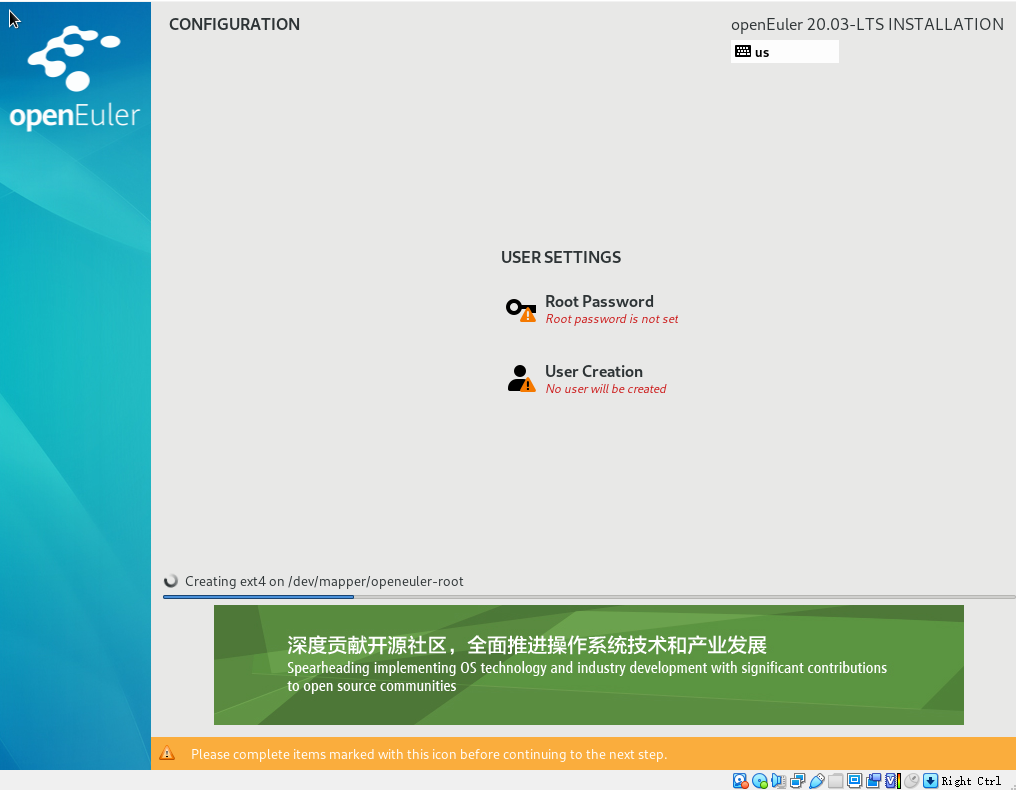This screenshot has width=1016, height=790.
Task: Open the User Creation settings label
Action: click(x=593, y=371)
